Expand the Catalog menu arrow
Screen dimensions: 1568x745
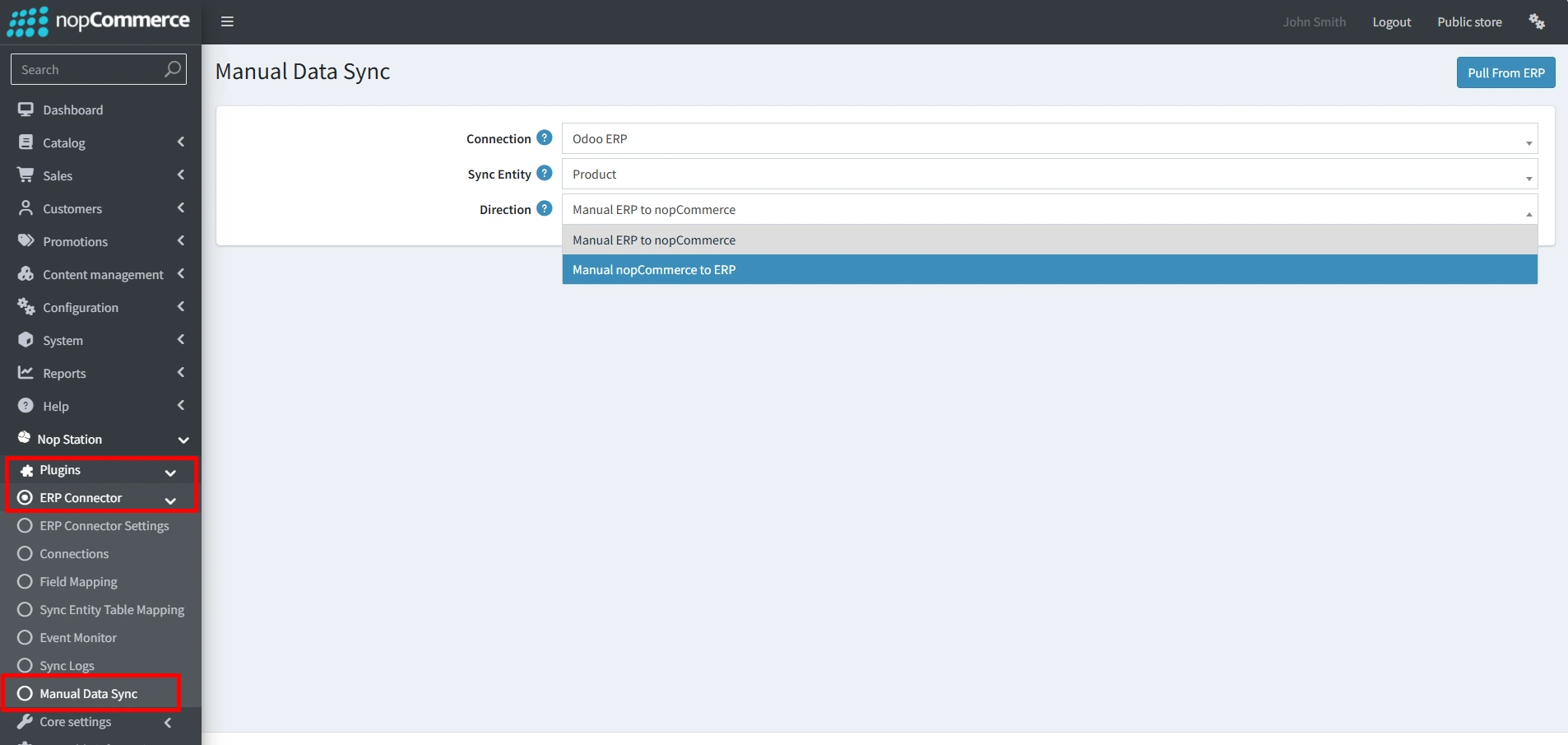[181, 142]
